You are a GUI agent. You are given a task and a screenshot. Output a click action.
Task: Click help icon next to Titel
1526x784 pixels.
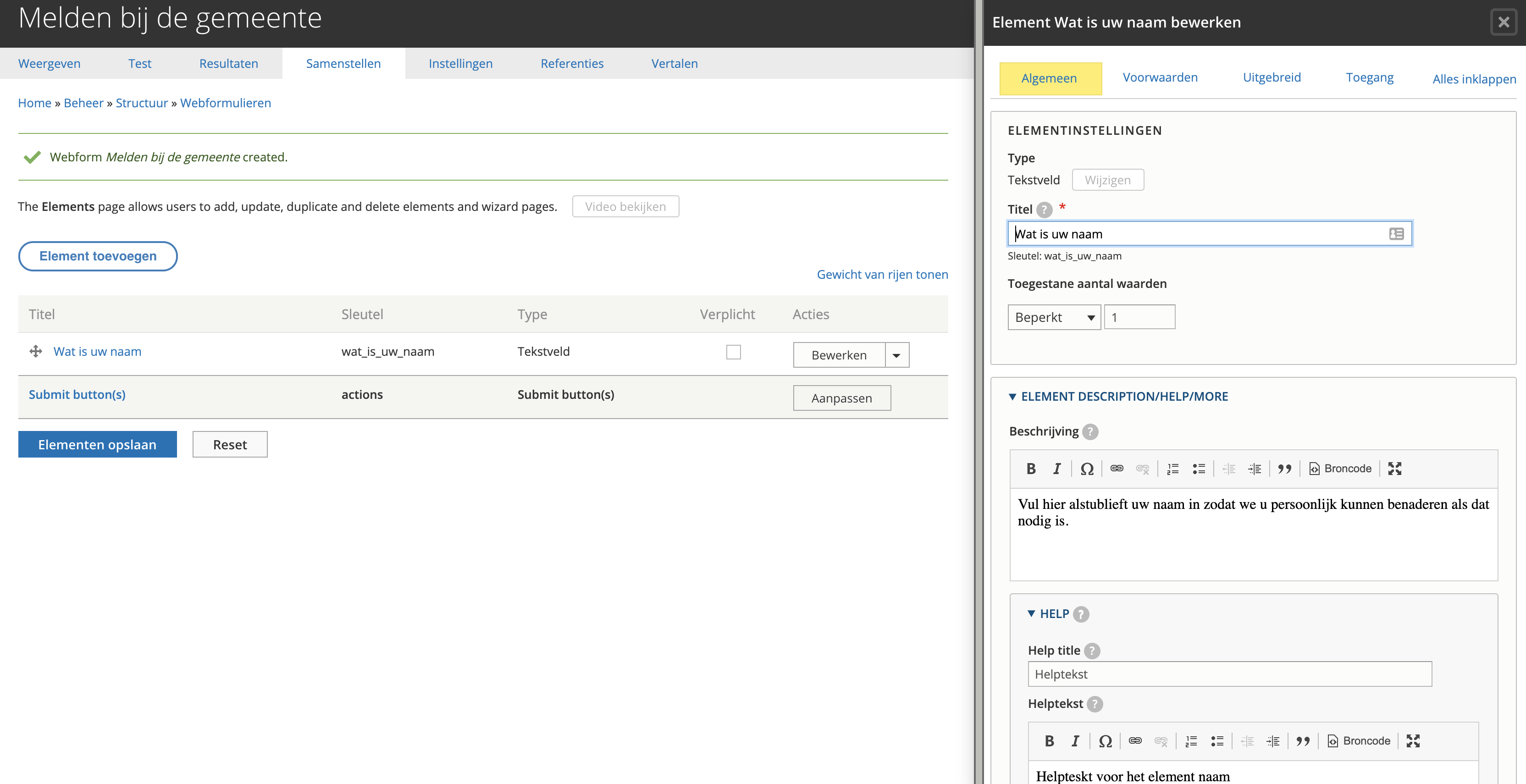(1045, 210)
